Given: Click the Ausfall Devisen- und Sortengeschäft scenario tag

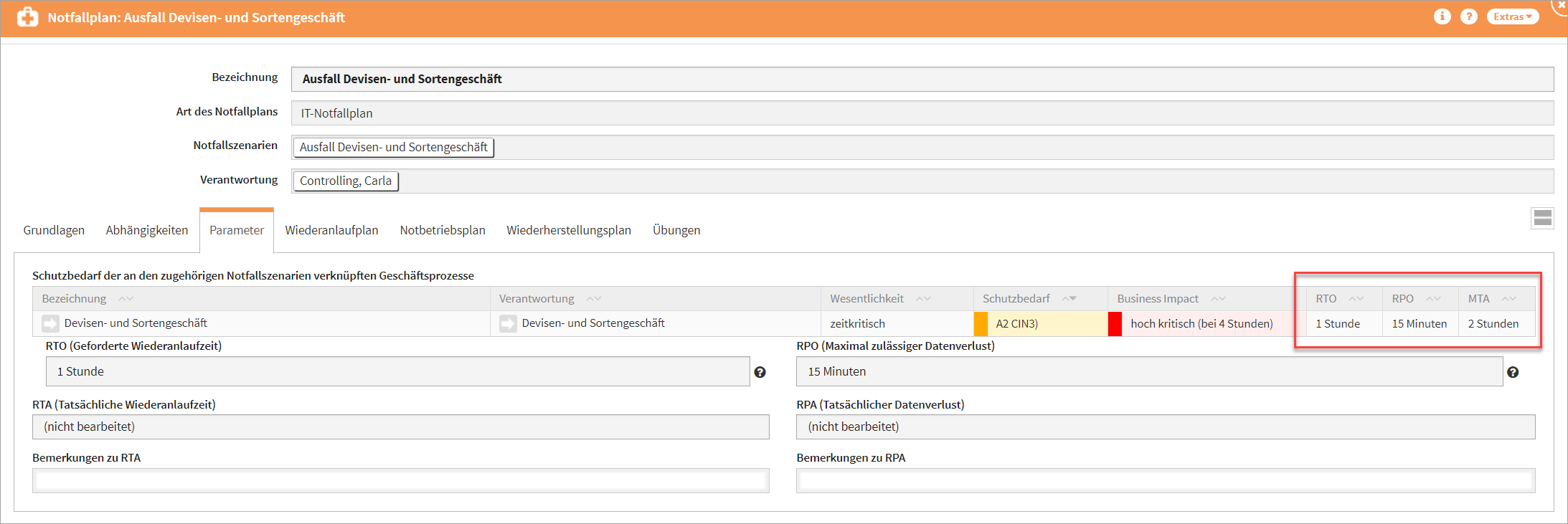Looking at the screenshot, I should pyautogui.click(x=393, y=147).
